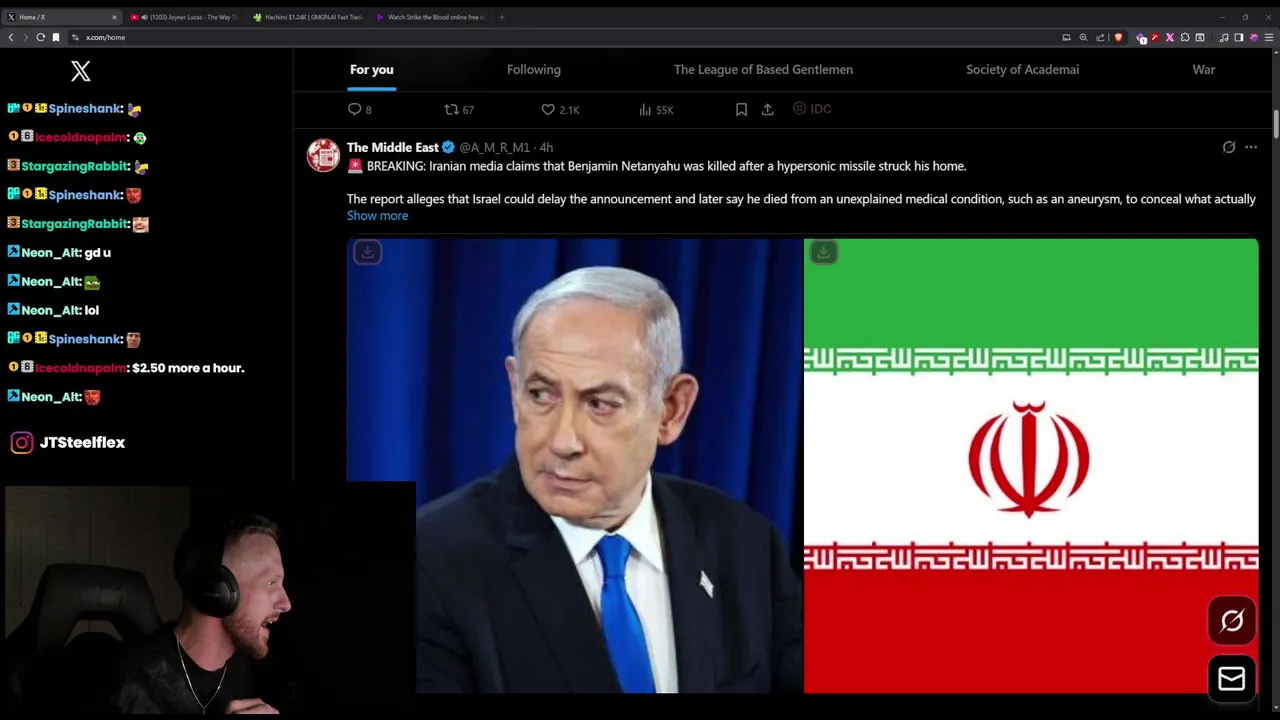
Task: Open the floating Grok button
Action: pyautogui.click(x=1232, y=621)
